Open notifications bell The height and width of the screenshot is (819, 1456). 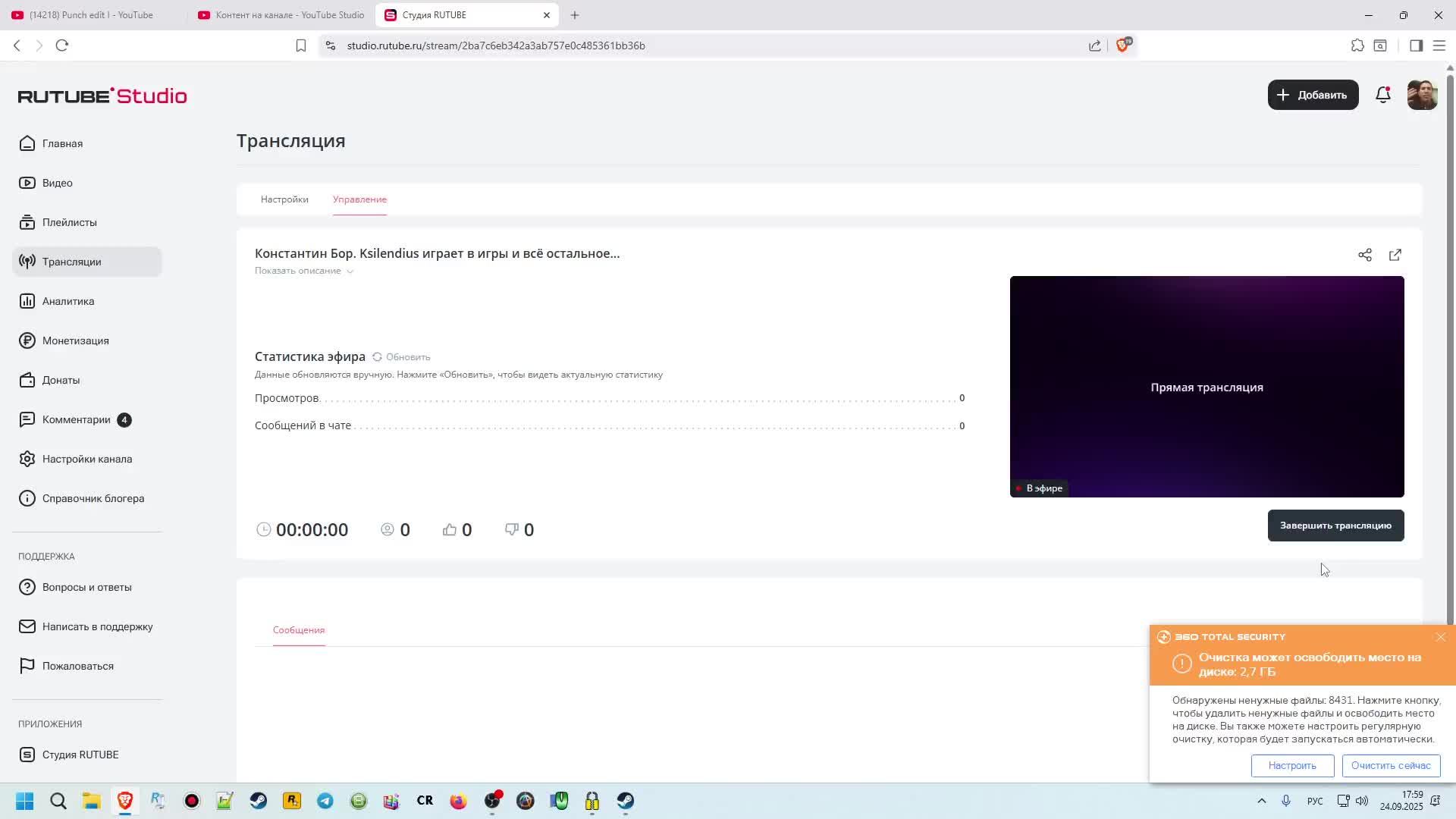point(1383,95)
